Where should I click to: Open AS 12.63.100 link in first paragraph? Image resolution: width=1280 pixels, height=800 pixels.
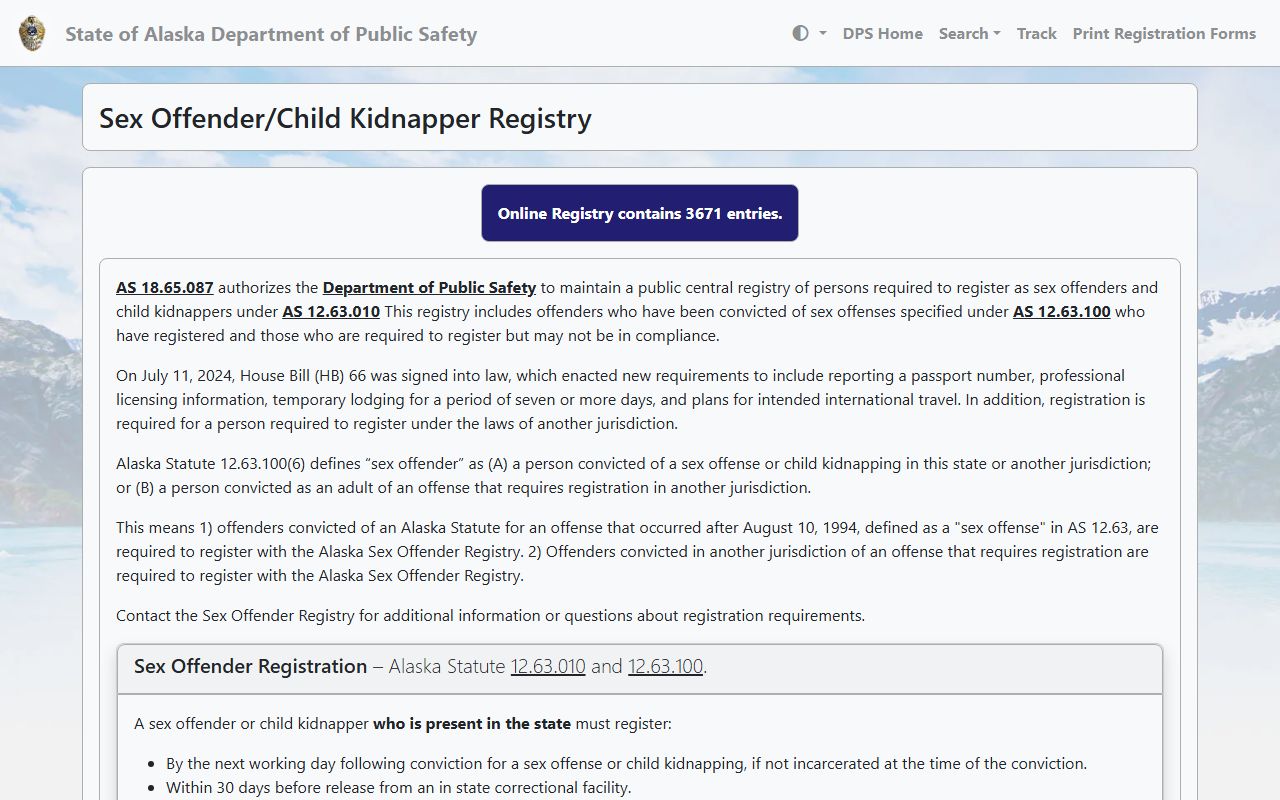(1061, 311)
